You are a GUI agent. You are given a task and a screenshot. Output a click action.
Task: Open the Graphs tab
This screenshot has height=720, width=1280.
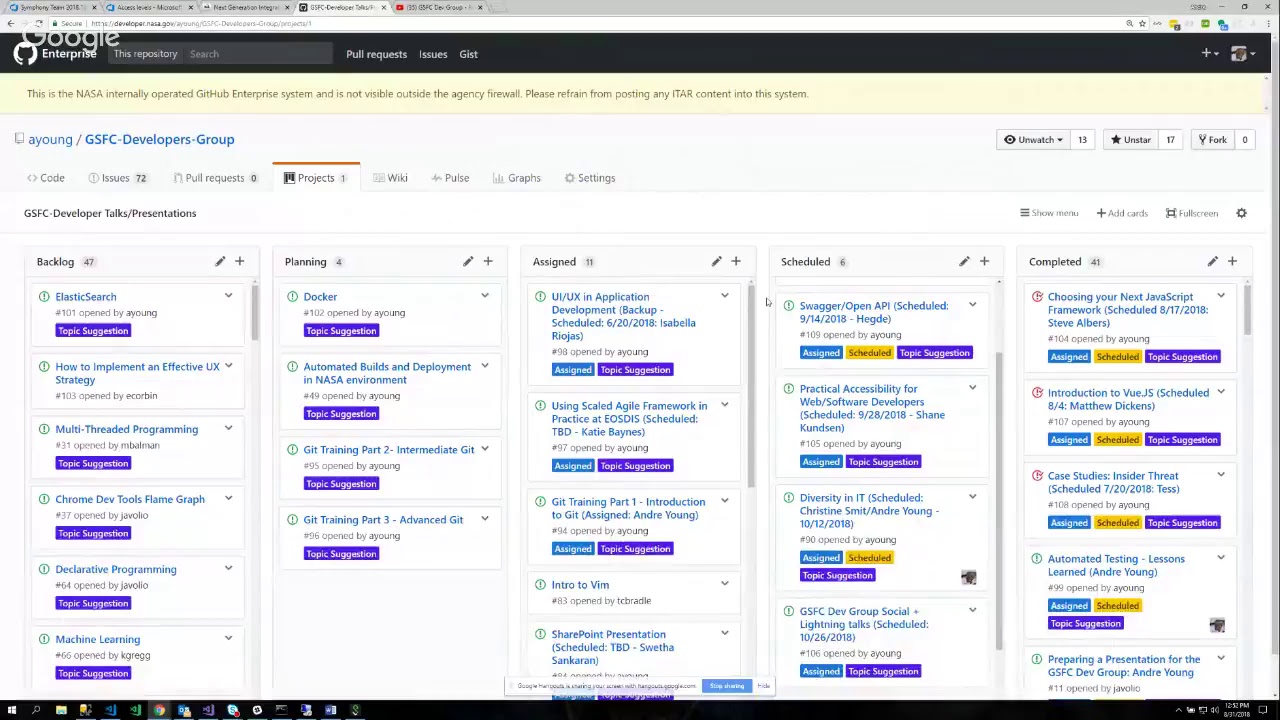[x=516, y=178]
